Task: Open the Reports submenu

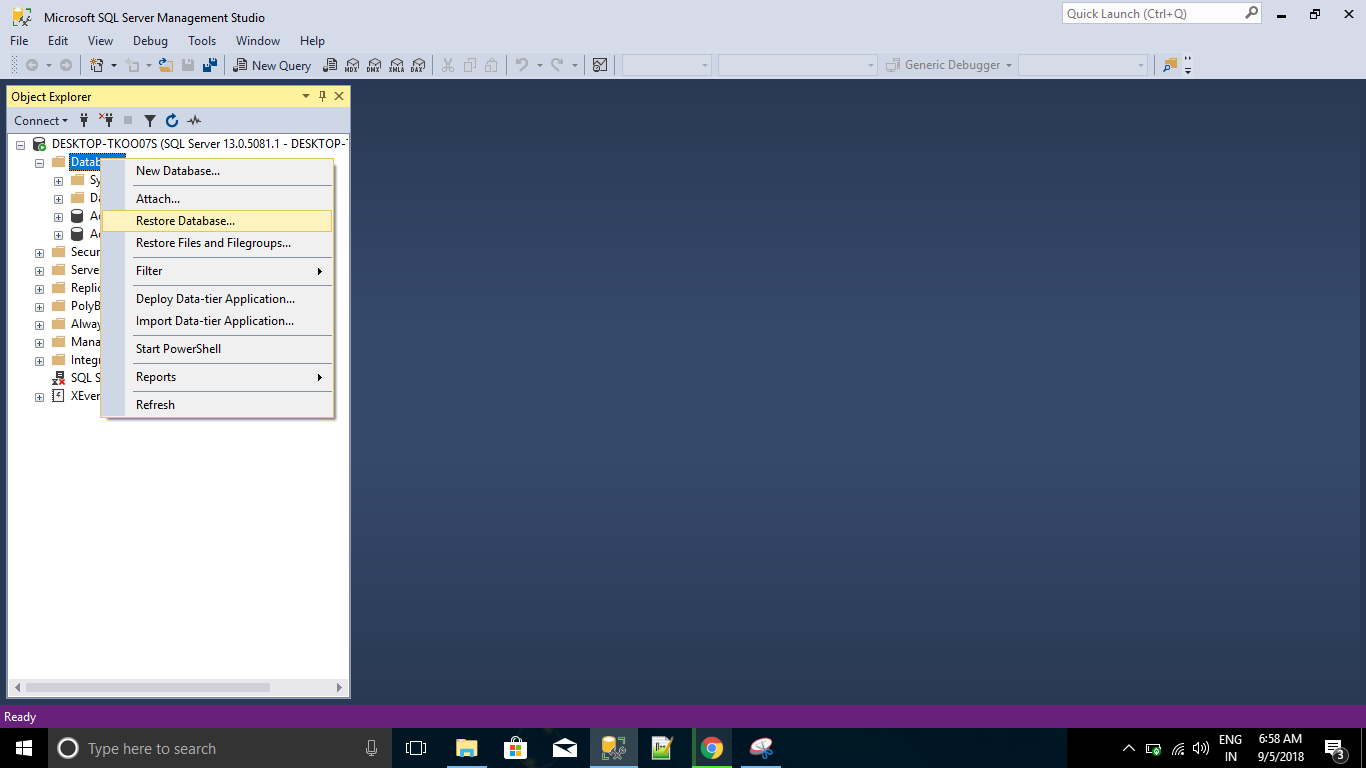Action: tap(218, 377)
